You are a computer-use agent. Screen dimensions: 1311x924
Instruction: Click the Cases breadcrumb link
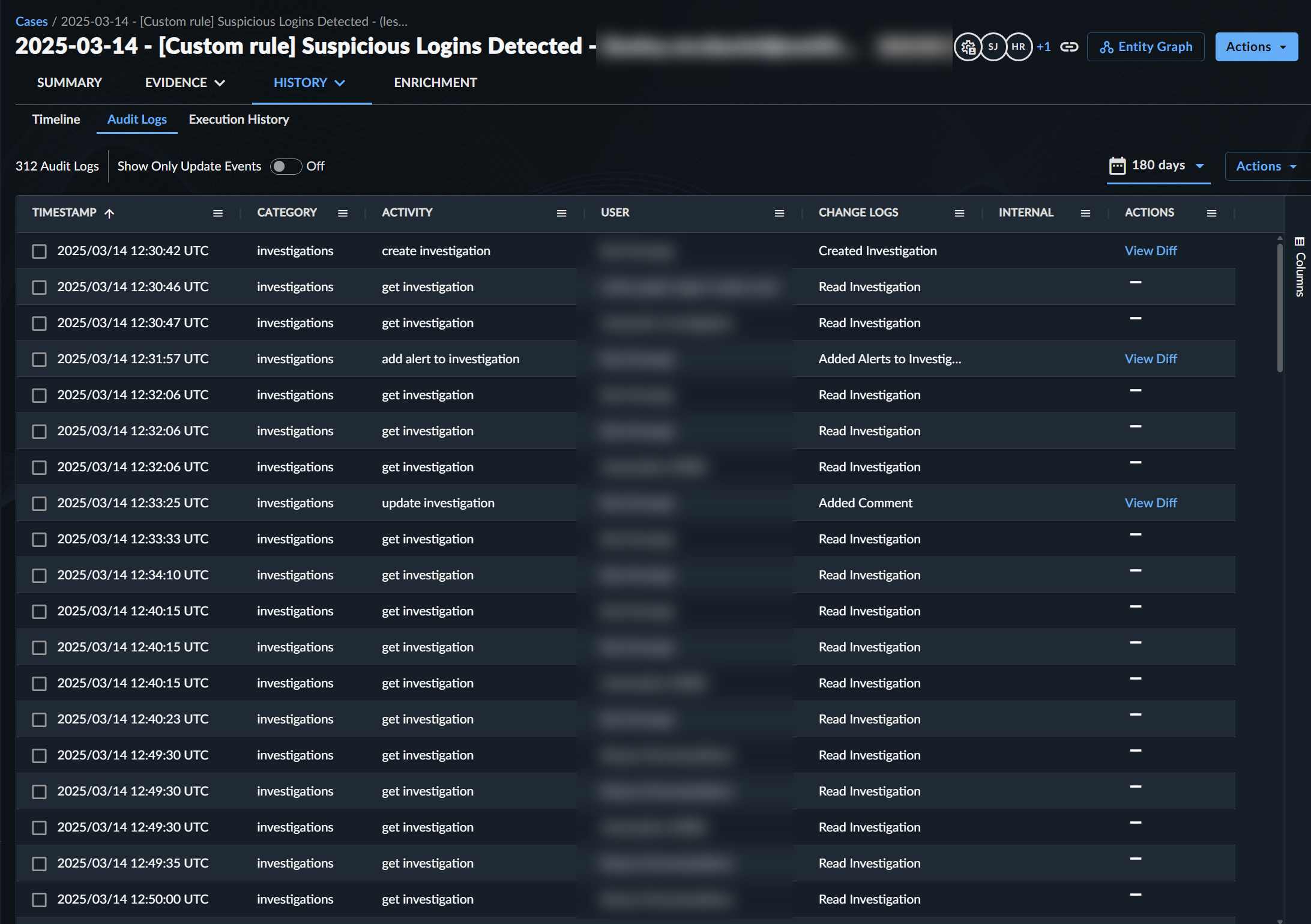point(31,22)
